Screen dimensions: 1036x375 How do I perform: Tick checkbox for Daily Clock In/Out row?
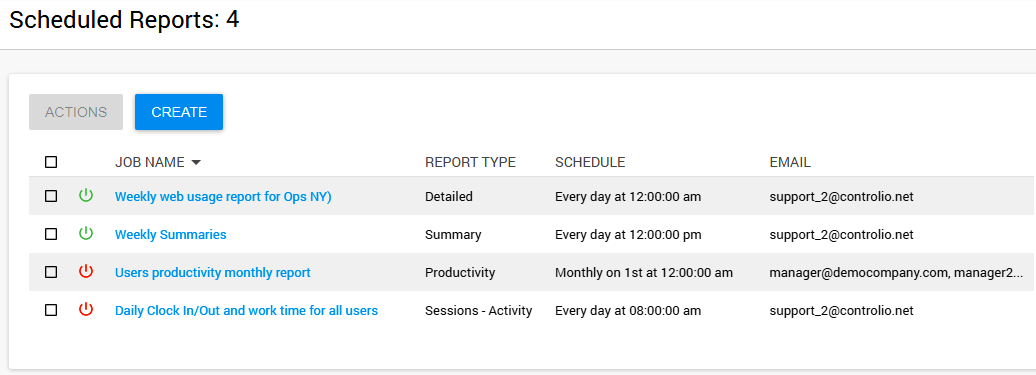(51, 310)
